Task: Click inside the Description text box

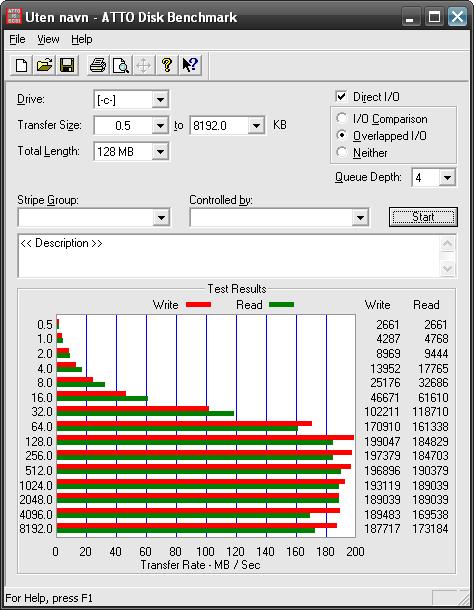Action: [x=230, y=256]
